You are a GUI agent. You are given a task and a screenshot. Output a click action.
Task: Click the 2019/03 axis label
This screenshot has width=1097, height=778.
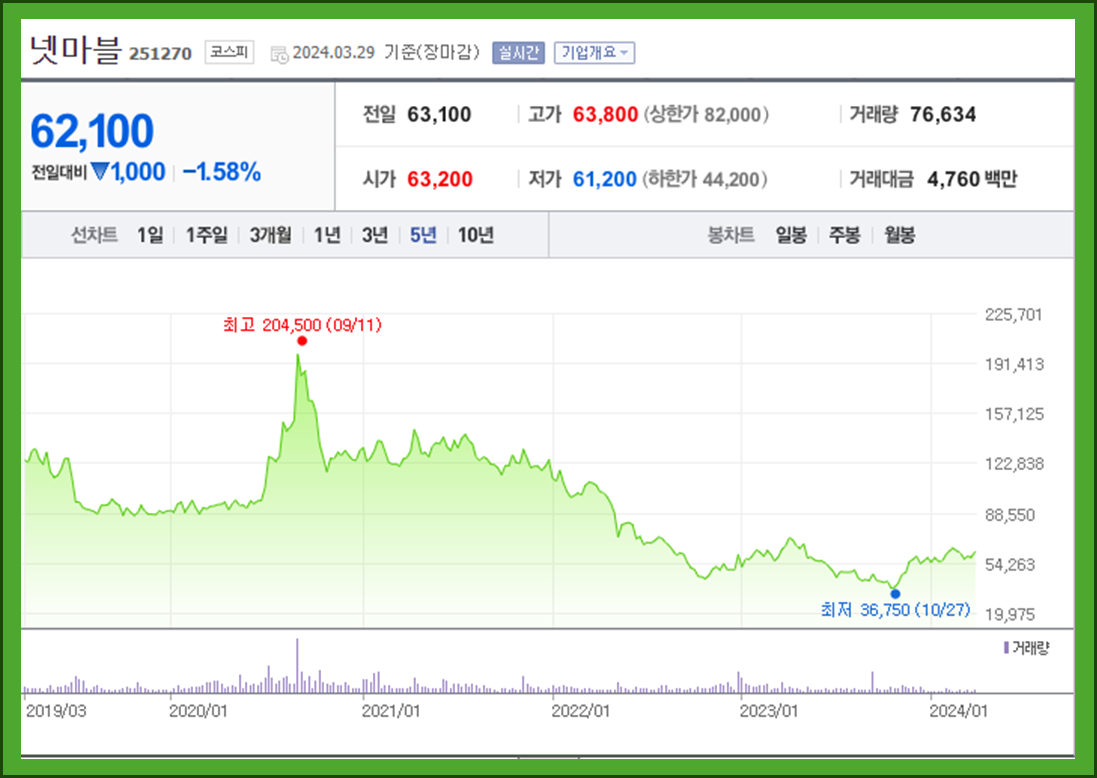[56, 711]
